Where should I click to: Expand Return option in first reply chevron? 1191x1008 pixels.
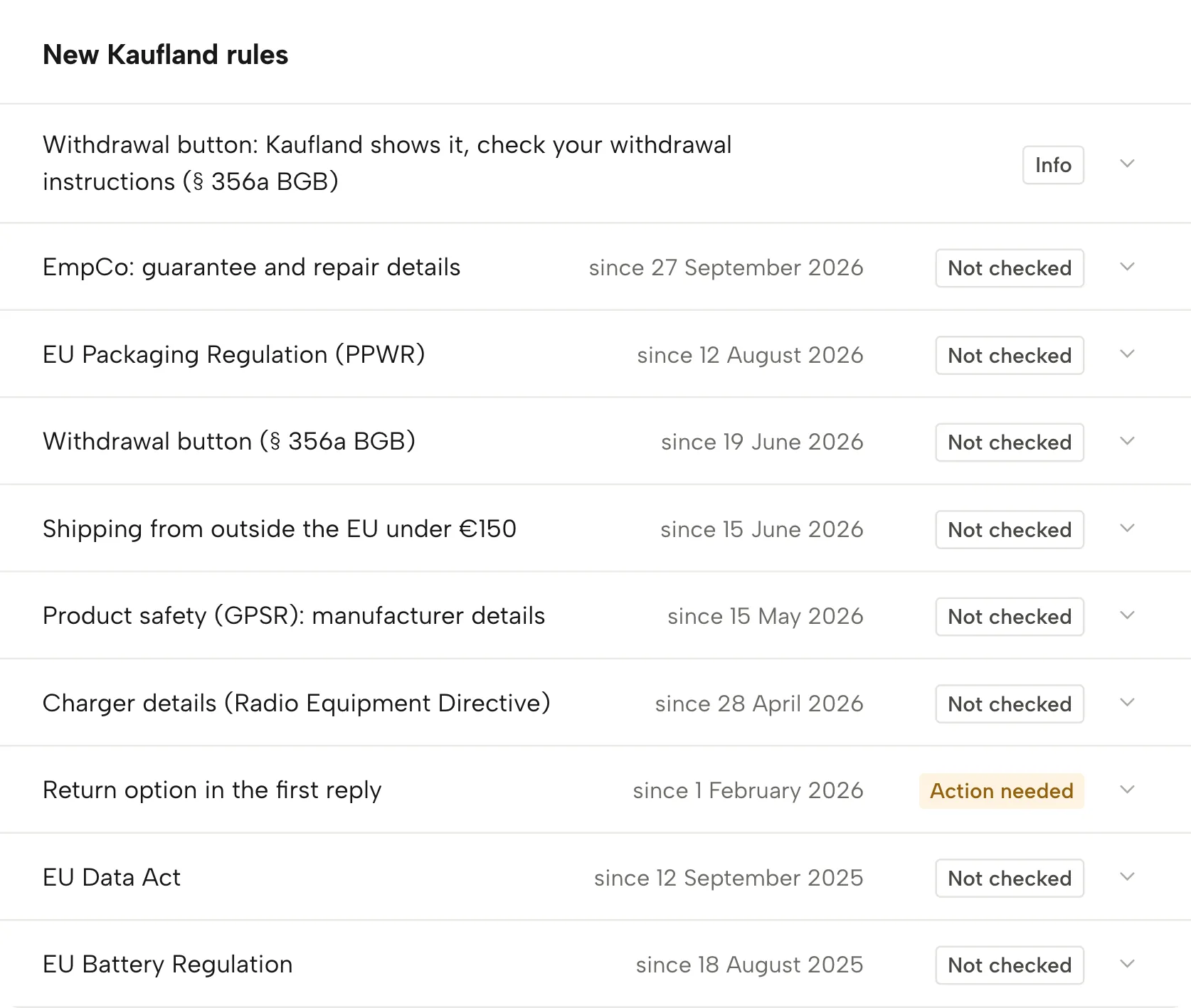pyautogui.click(x=1127, y=790)
